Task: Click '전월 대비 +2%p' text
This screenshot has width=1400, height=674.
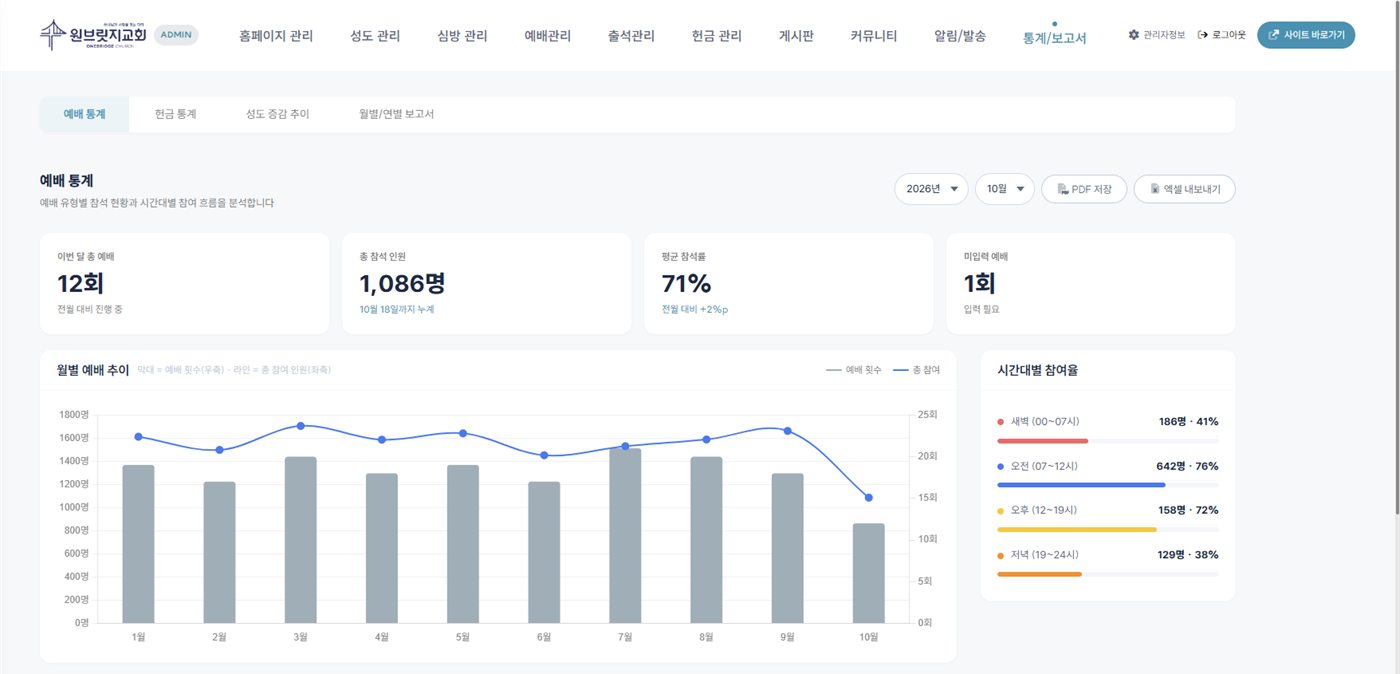Action: 695,309
